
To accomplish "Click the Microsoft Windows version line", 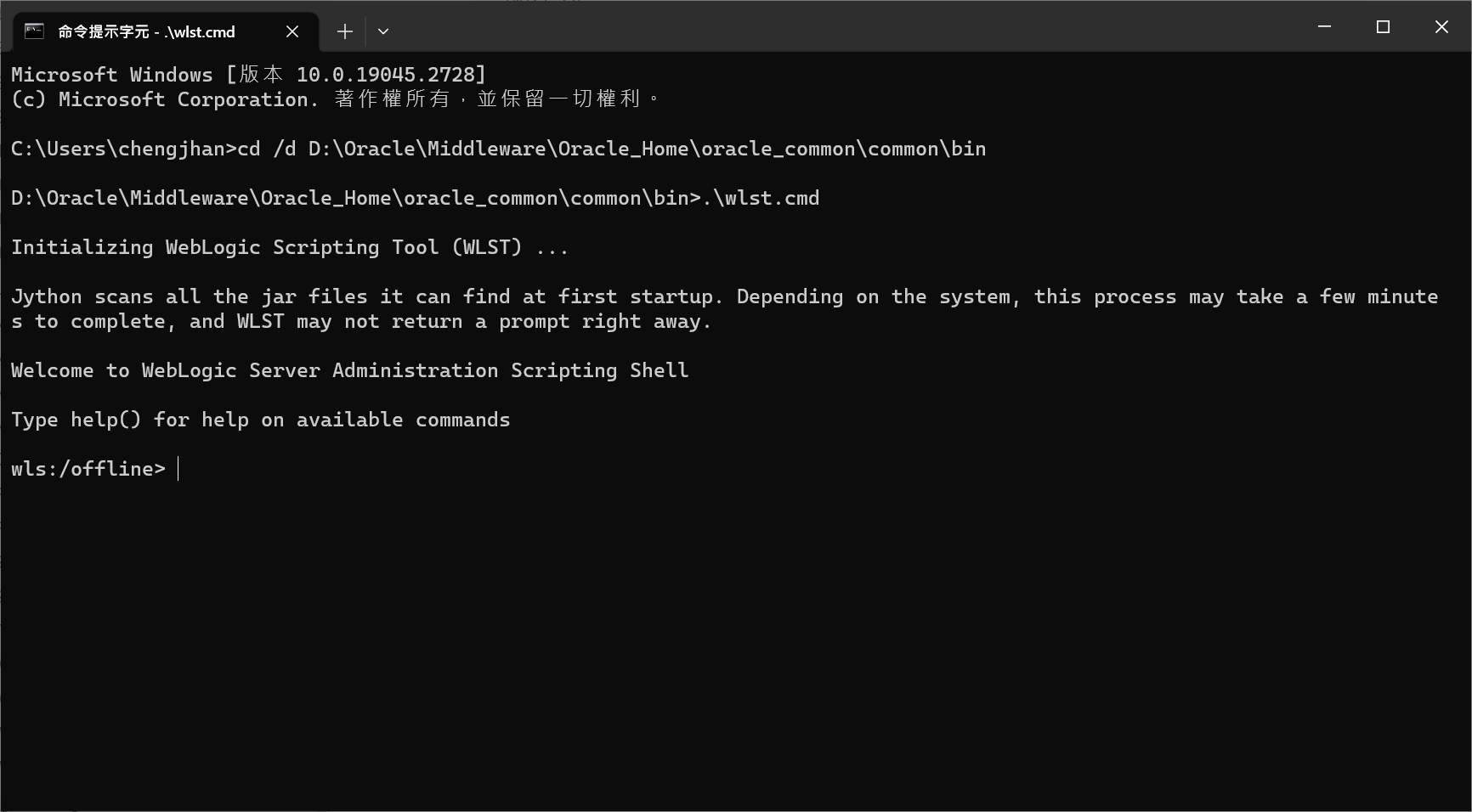I will pos(248,75).
